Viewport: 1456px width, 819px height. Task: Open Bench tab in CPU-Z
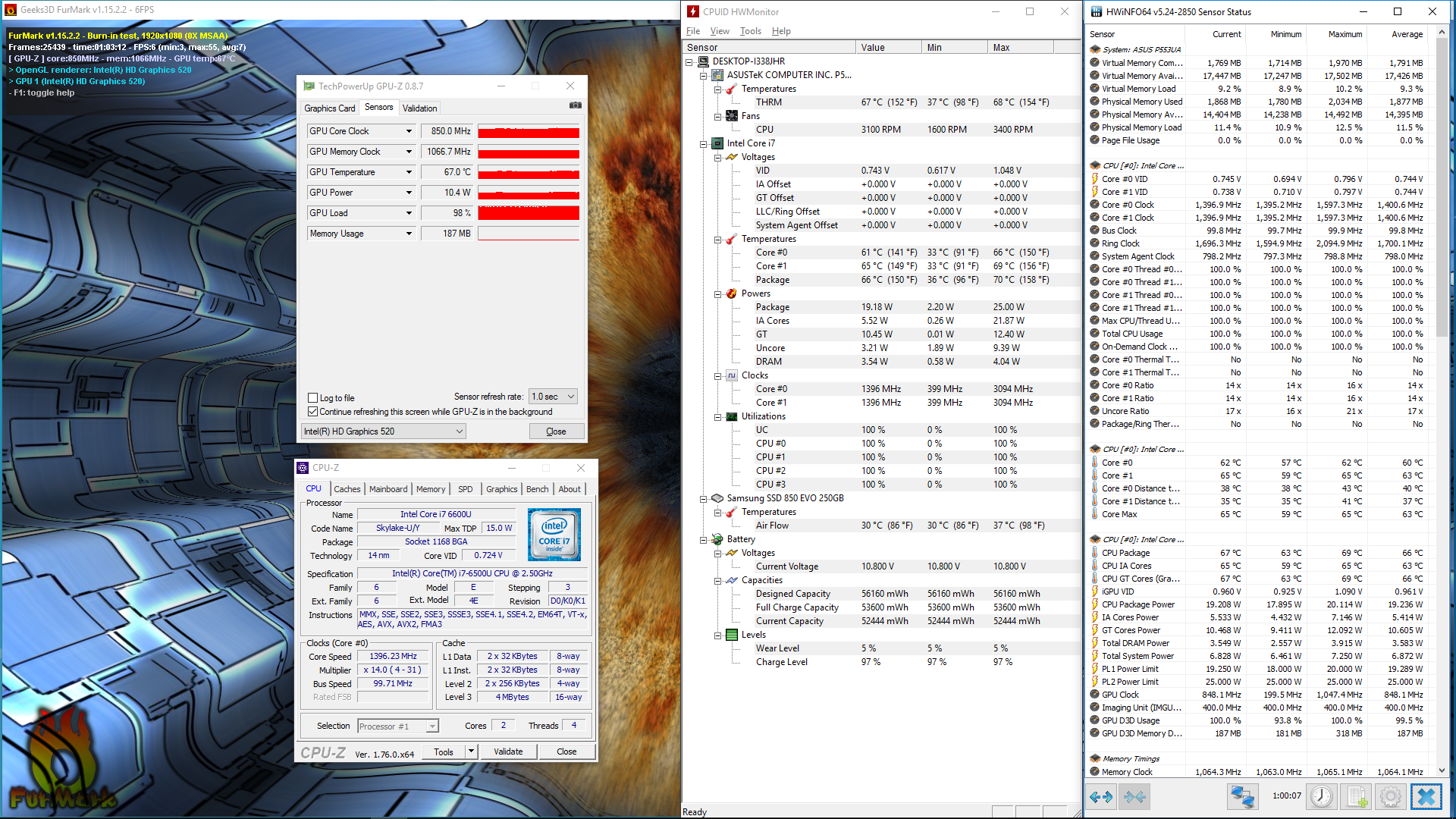coord(537,489)
